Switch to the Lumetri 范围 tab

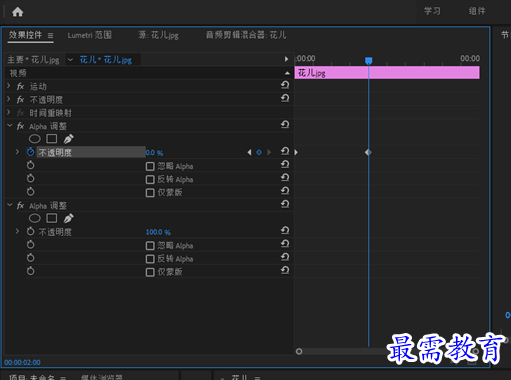89,35
